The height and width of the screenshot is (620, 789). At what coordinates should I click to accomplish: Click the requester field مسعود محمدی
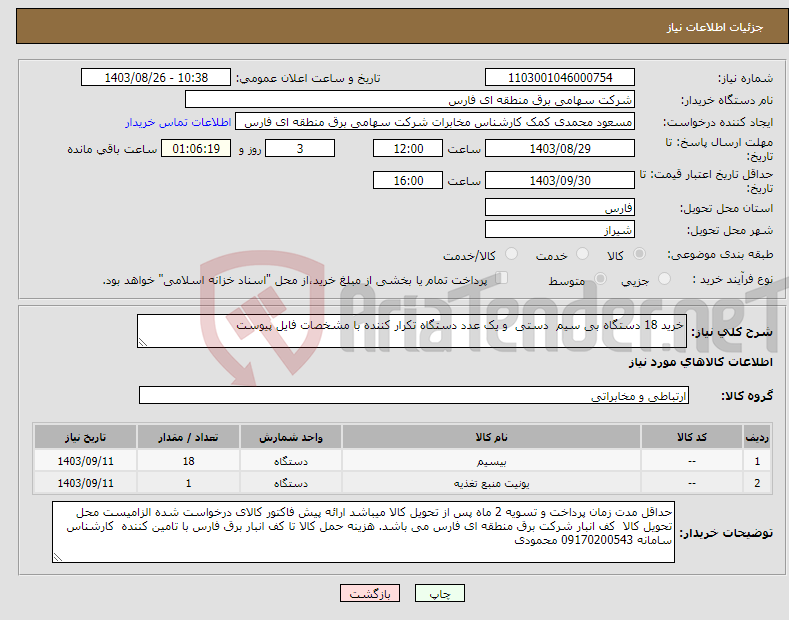coord(435,122)
